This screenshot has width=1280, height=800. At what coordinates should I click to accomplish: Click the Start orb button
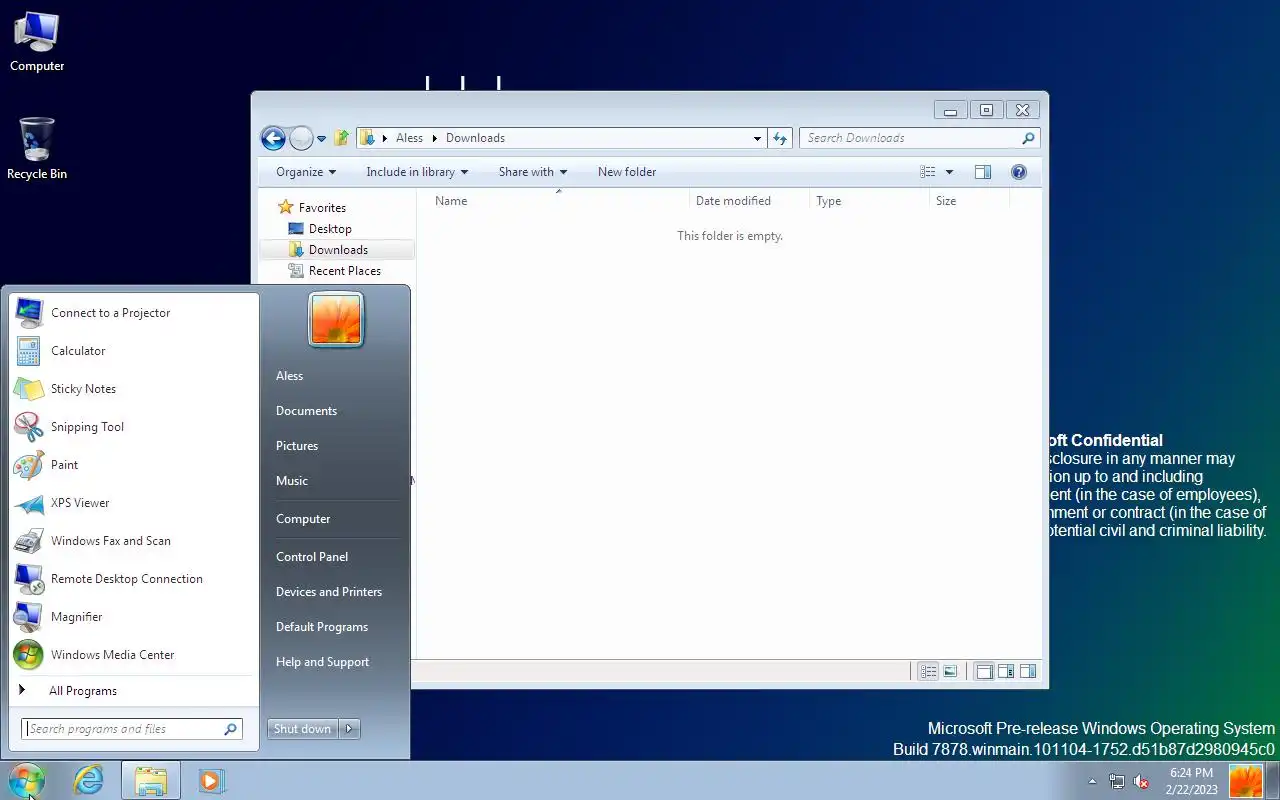26,780
